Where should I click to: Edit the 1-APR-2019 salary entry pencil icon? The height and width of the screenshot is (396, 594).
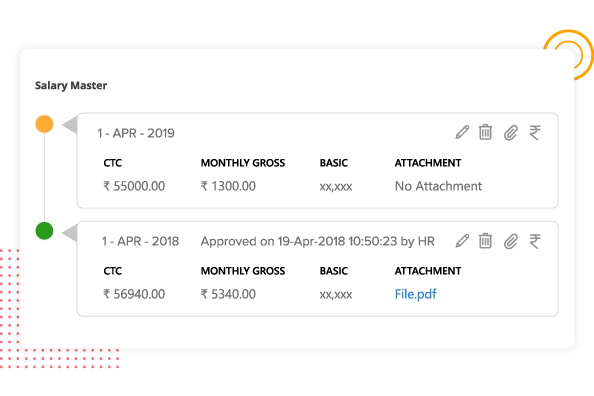click(x=462, y=132)
